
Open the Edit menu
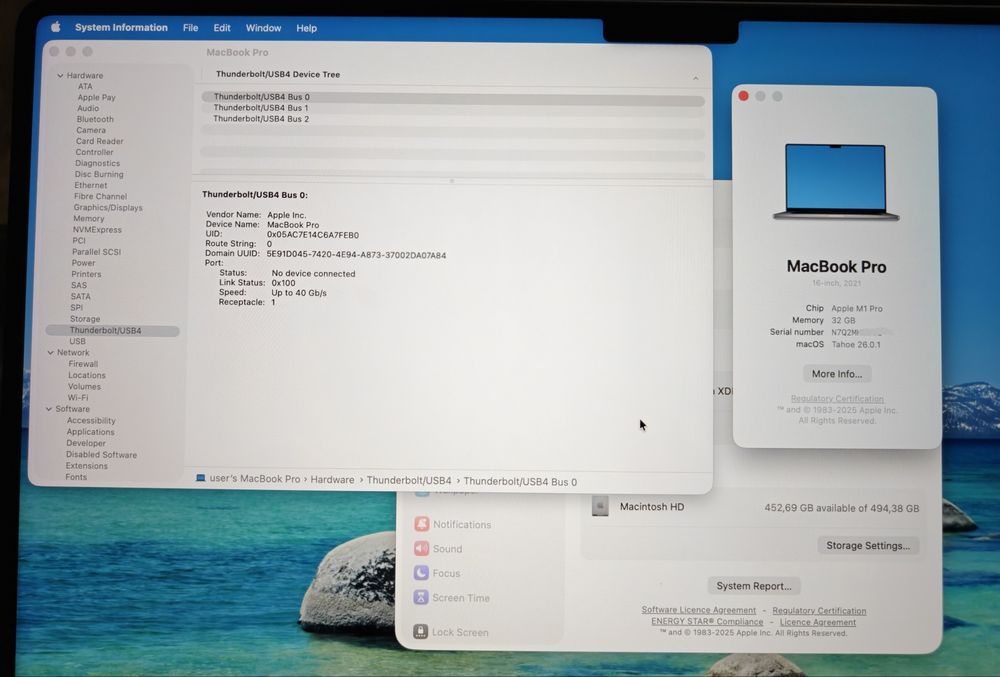pos(222,28)
